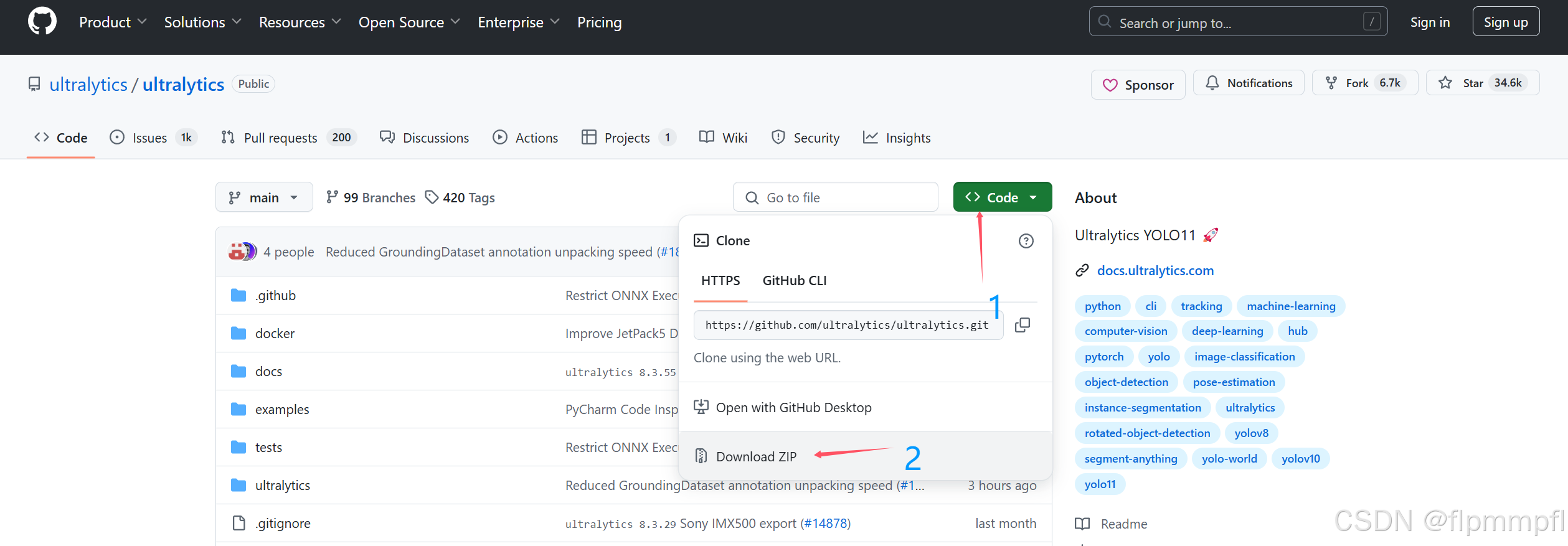View the 420 Tags link
This screenshot has height=546, width=1568.
tap(460, 197)
